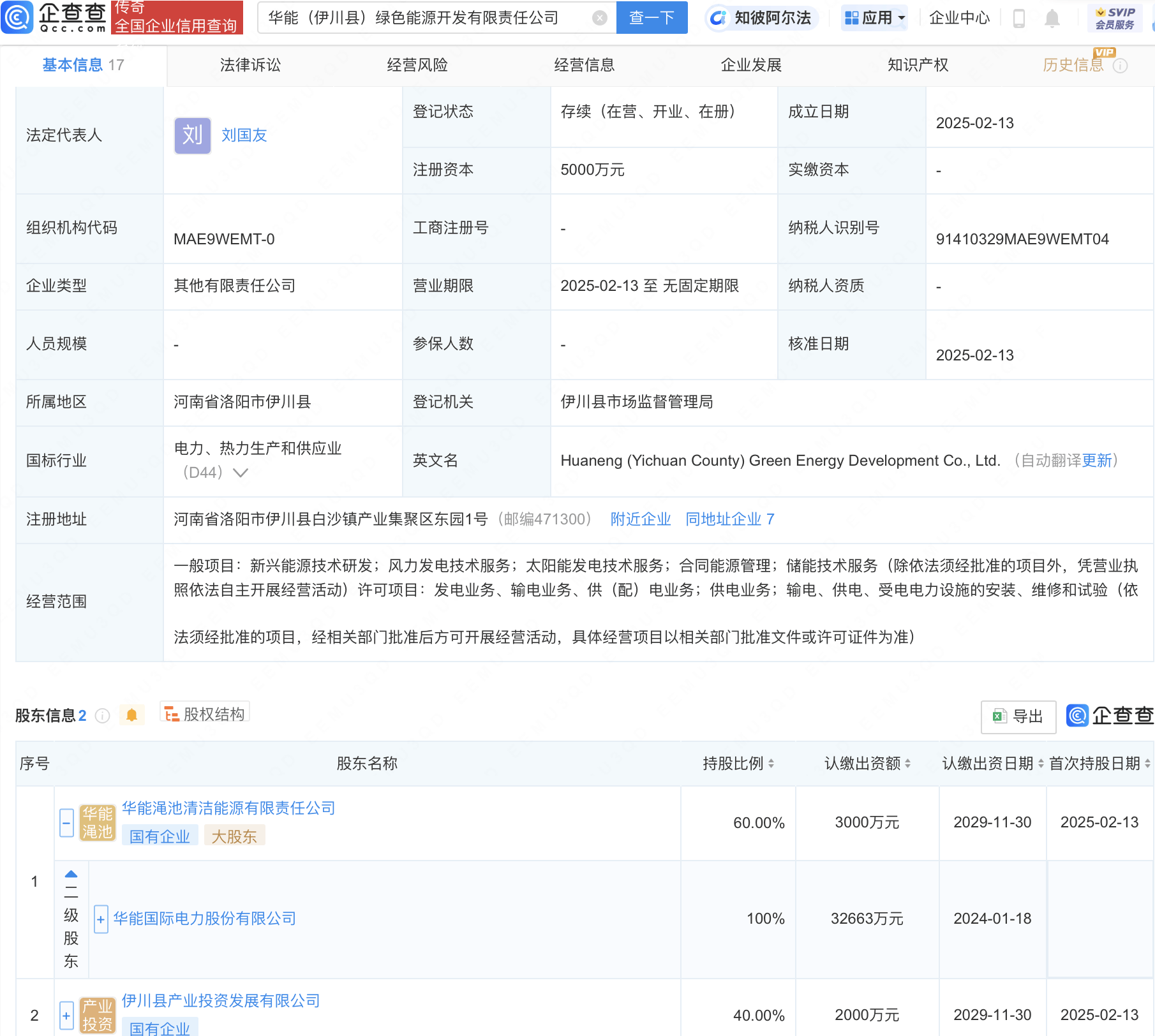Open 知彼阿尔法 from the top bar
Image resolution: width=1155 pixels, height=1036 pixels.
(761, 18)
